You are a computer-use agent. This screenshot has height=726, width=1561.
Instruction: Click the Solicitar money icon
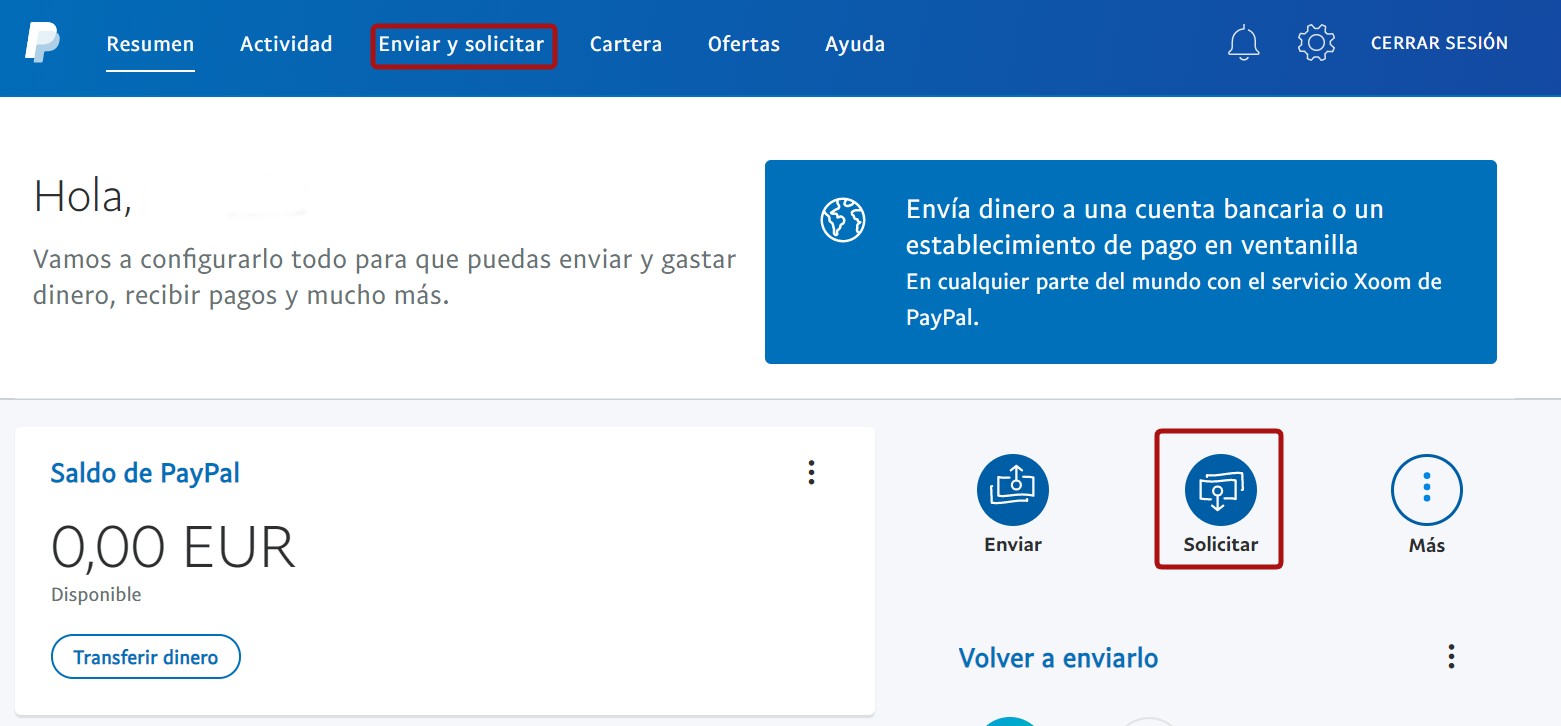point(1220,490)
